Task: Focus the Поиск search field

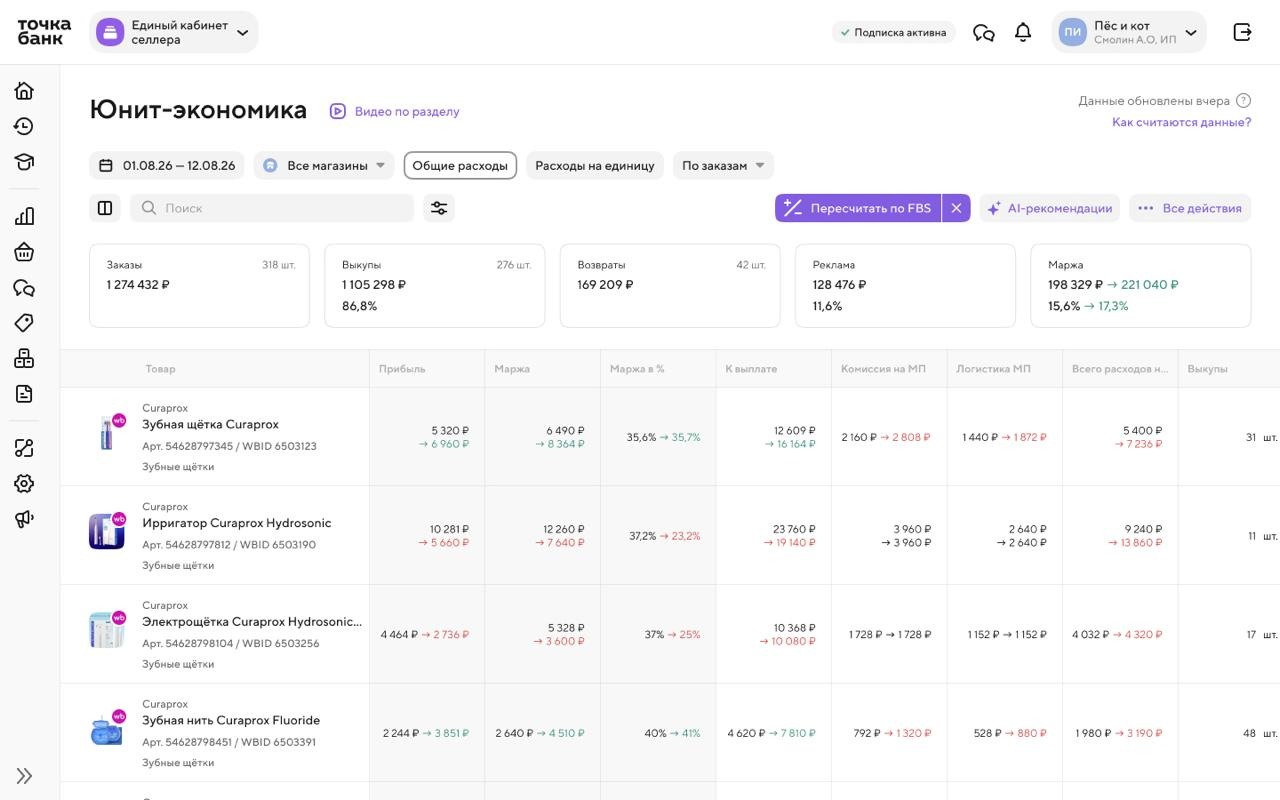Action: [x=272, y=208]
